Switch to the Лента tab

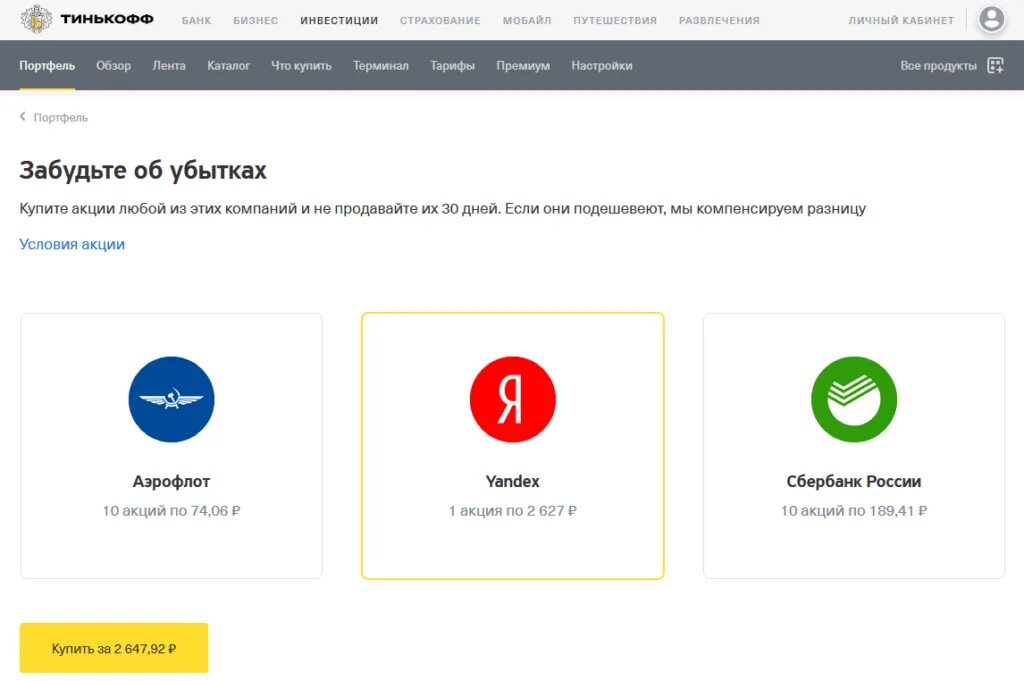[169, 65]
